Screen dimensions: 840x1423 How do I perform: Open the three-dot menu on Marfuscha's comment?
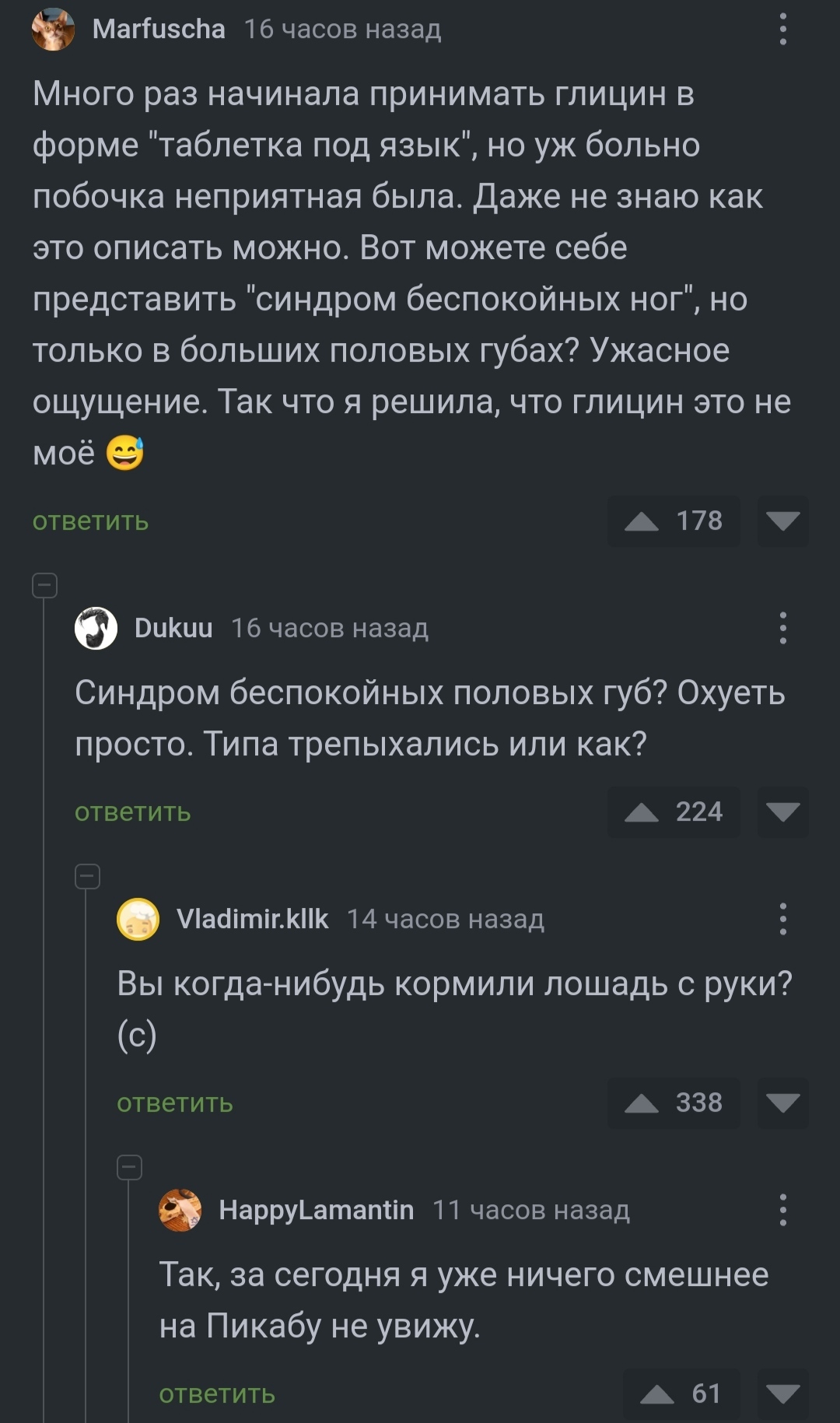[x=782, y=30]
